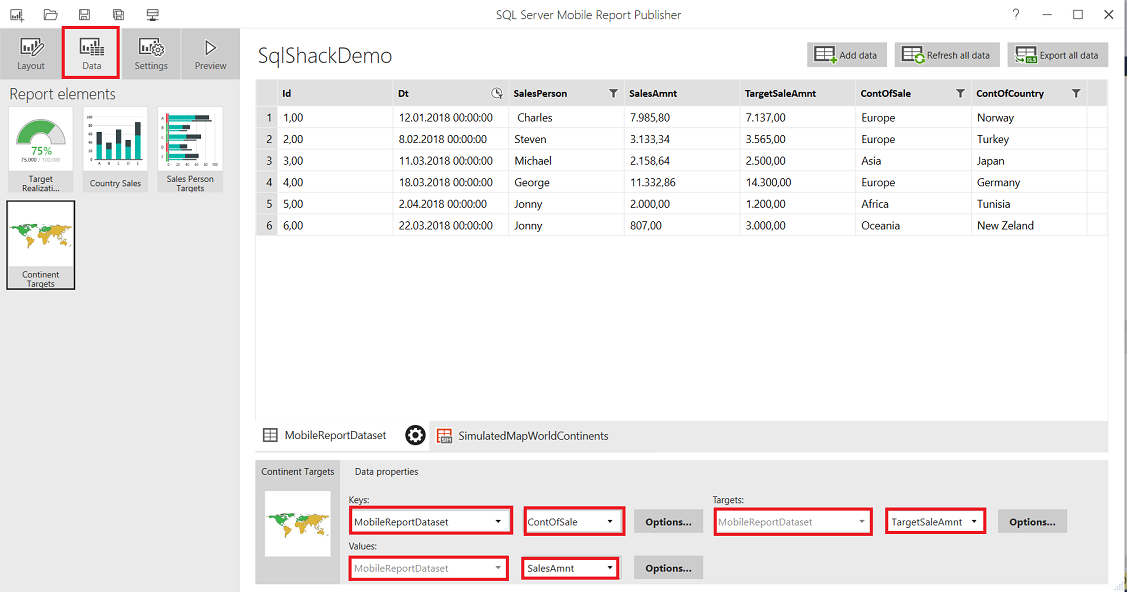Click the New Zeland cell
The image size is (1127, 592).
1029,225
